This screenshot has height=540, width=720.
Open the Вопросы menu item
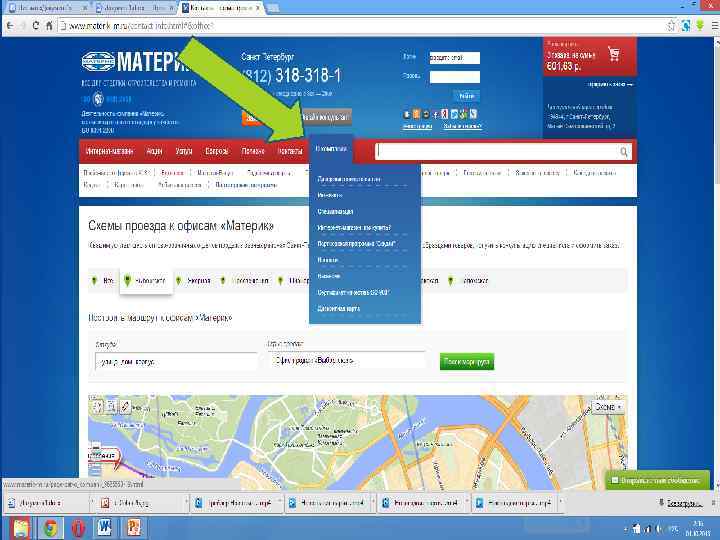[217, 151]
